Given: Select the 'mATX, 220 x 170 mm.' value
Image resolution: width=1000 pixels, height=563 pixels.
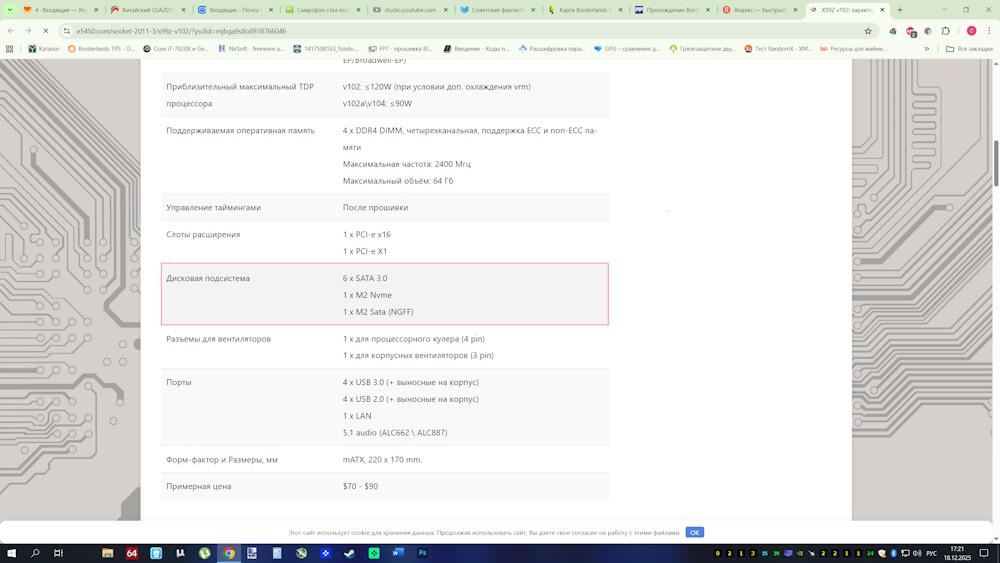Looking at the screenshot, I should [382, 459].
